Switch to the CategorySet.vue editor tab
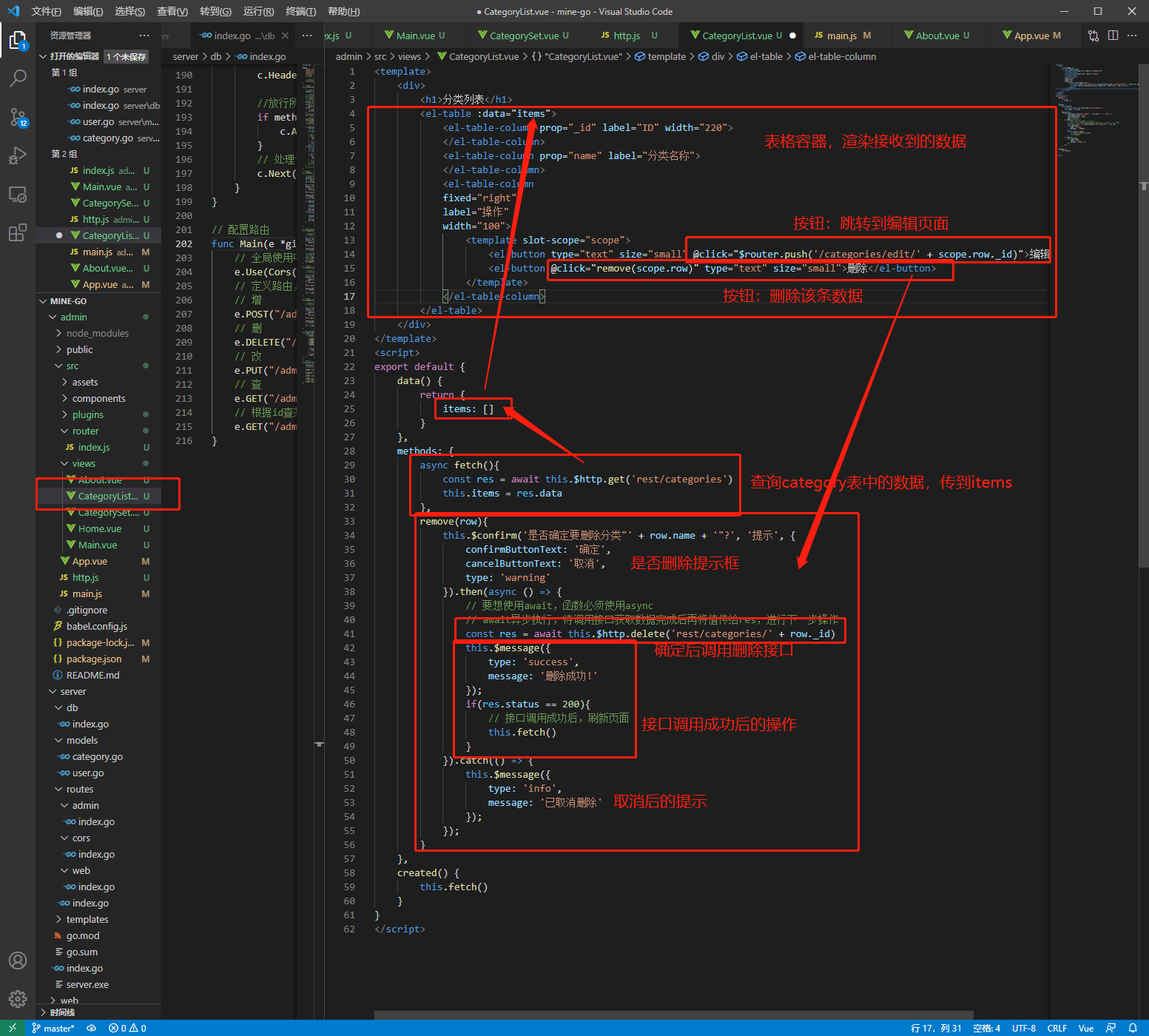 click(529, 36)
